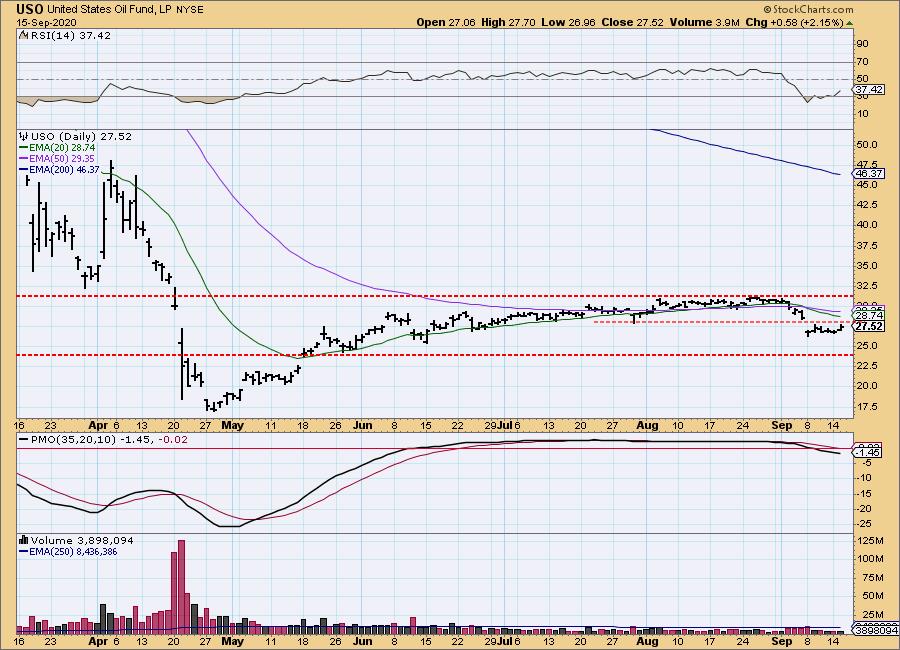Viewport: 900px width, 650px height.
Task: Click the 37.42 RSI value tag
Action: (869, 90)
